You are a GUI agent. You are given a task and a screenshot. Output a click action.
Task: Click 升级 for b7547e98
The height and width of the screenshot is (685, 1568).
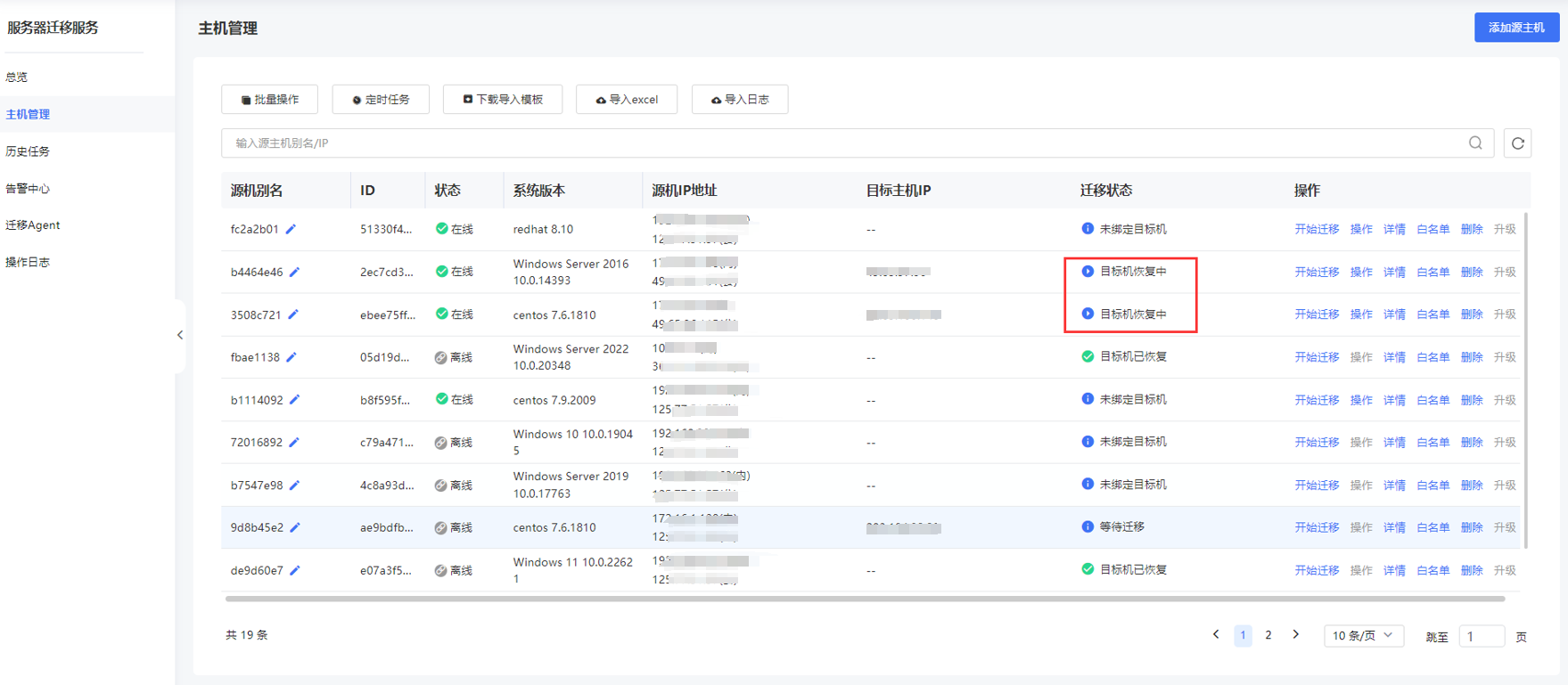coord(1505,485)
